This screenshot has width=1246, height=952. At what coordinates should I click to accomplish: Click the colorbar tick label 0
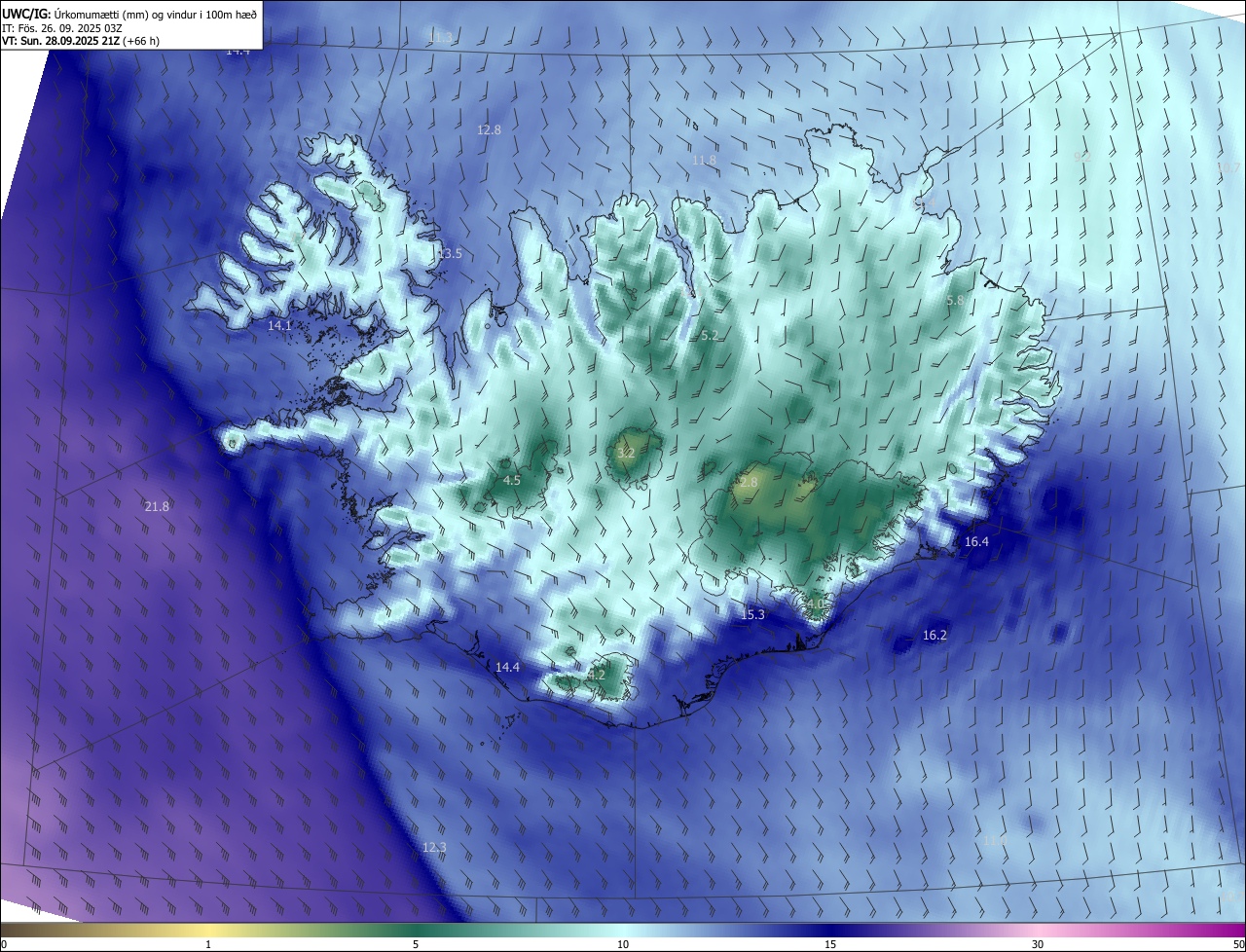(4, 944)
